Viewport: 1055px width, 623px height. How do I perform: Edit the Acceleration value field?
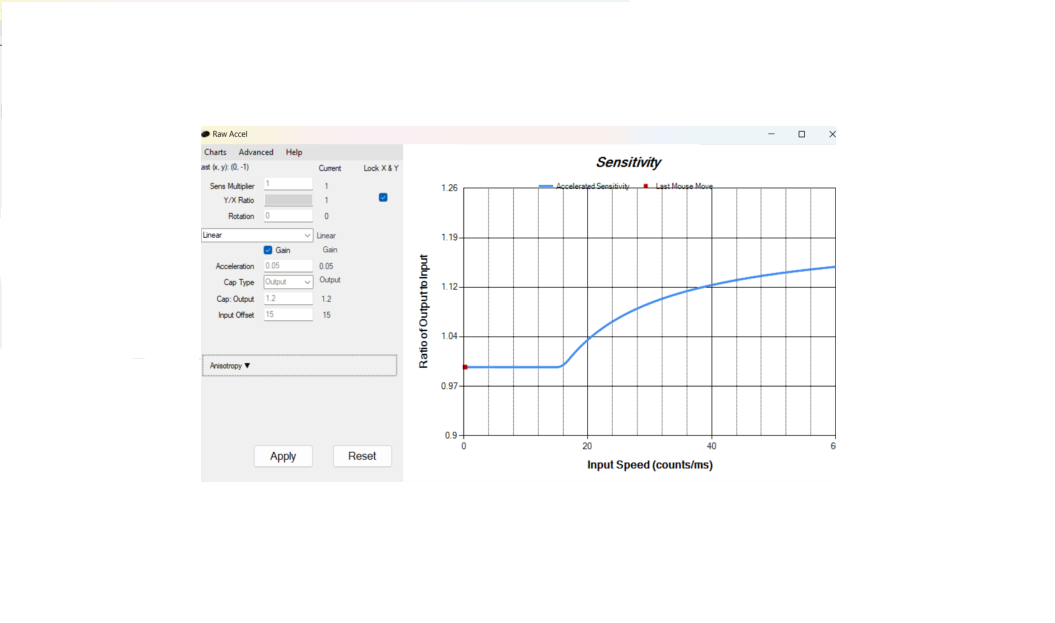tap(288, 265)
